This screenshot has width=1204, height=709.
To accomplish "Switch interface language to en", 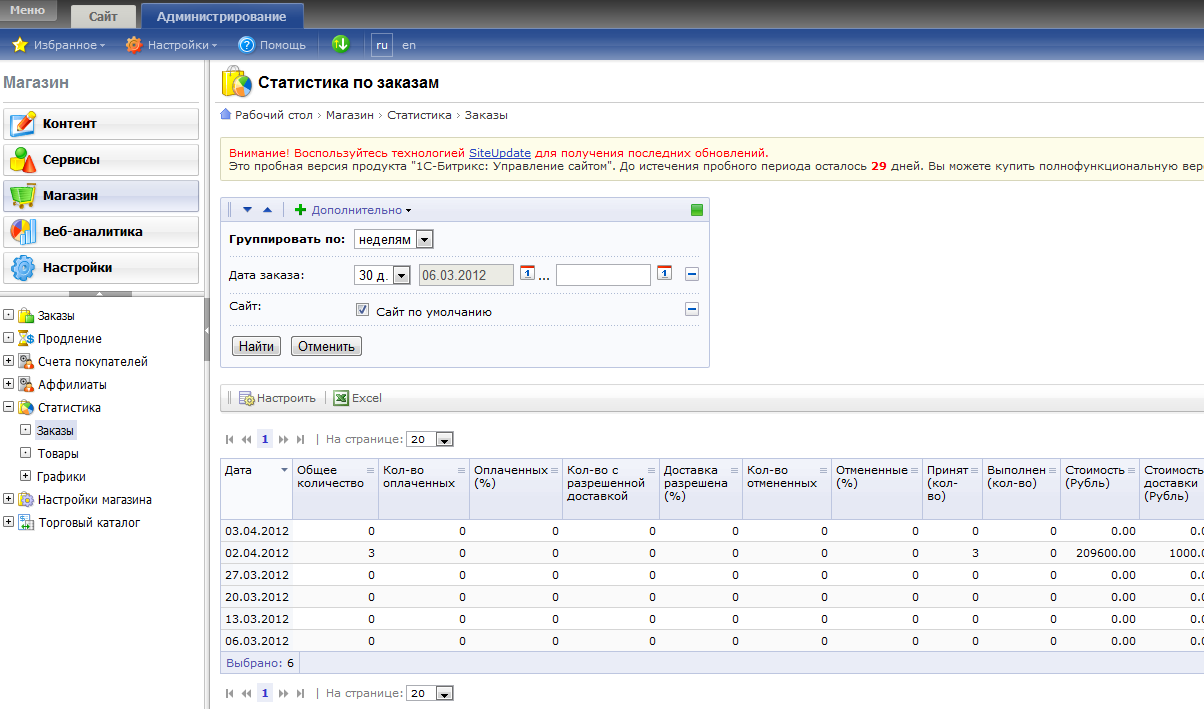I will pos(409,45).
